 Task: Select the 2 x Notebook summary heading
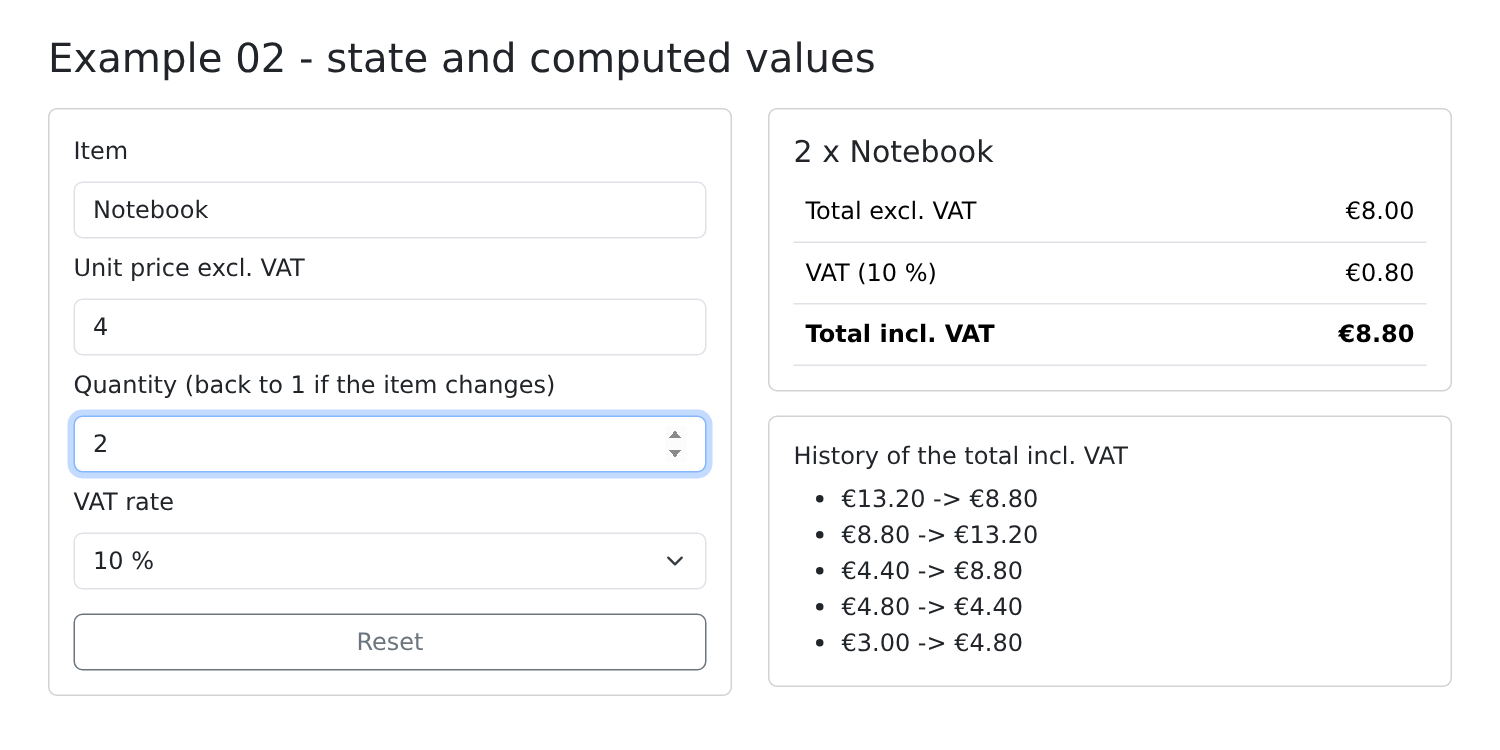[893, 152]
